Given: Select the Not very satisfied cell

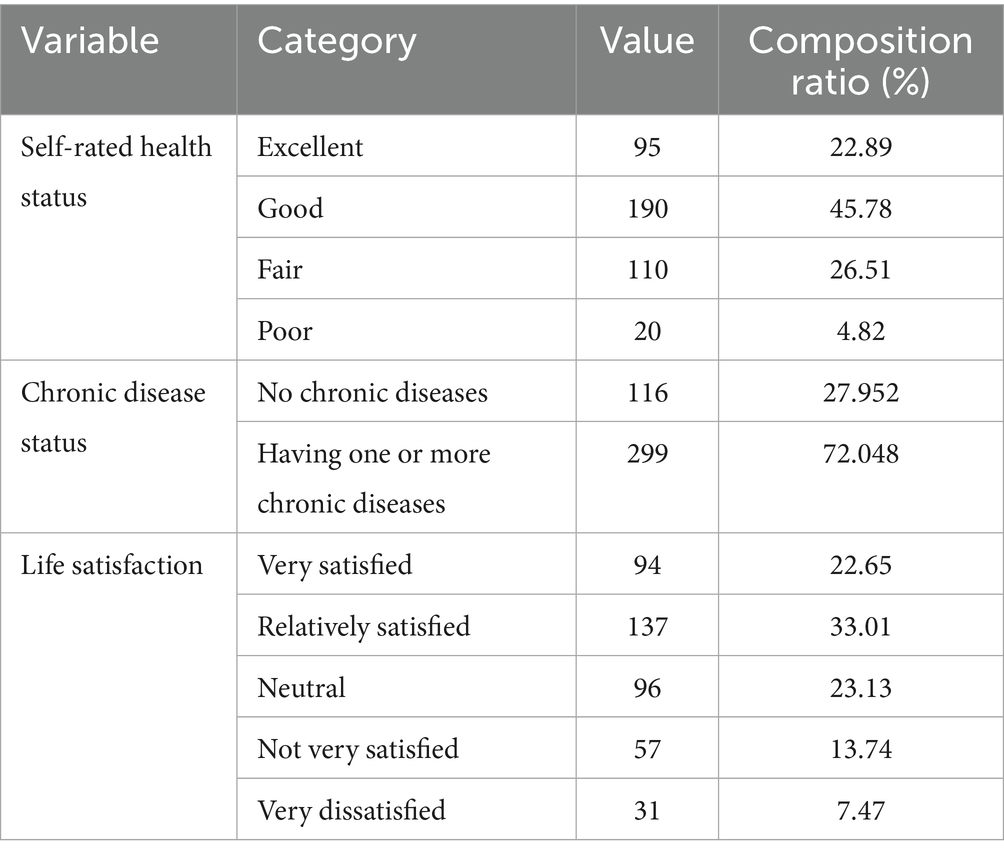Looking at the screenshot, I should pos(357,748).
